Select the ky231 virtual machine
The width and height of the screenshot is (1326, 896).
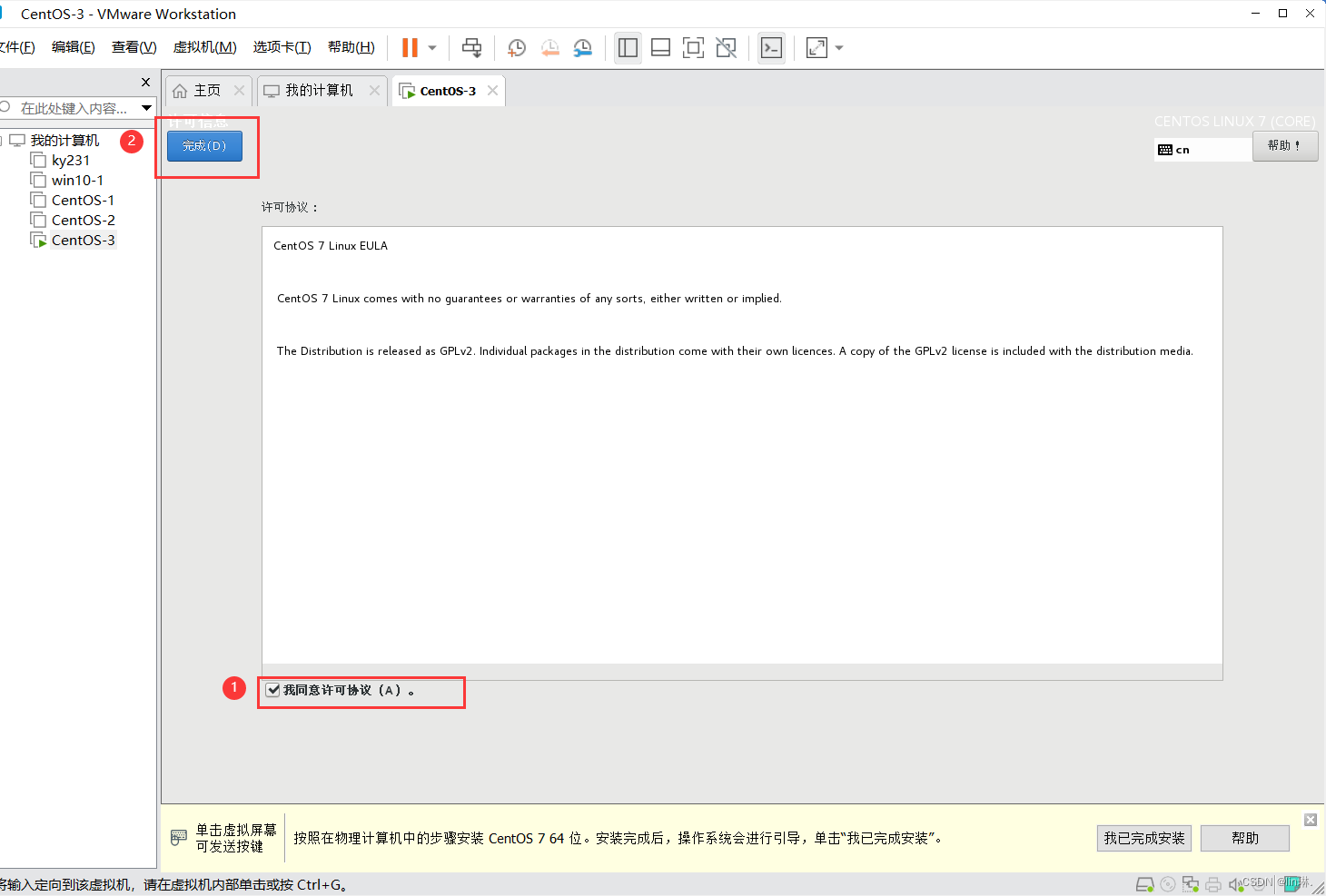70,161
